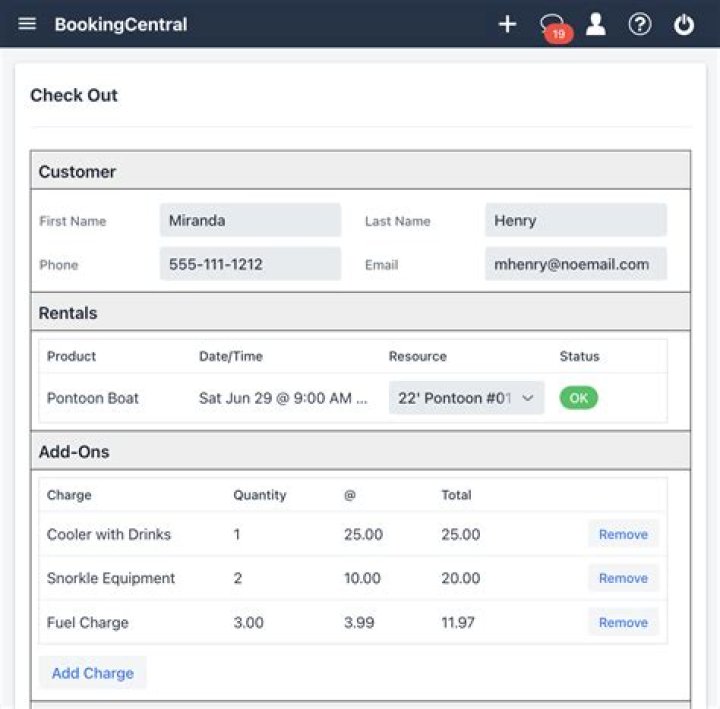Viewport: 720px width, 709px height.
Task: Click the Check Out page heading
Action: tap(74, 95)
